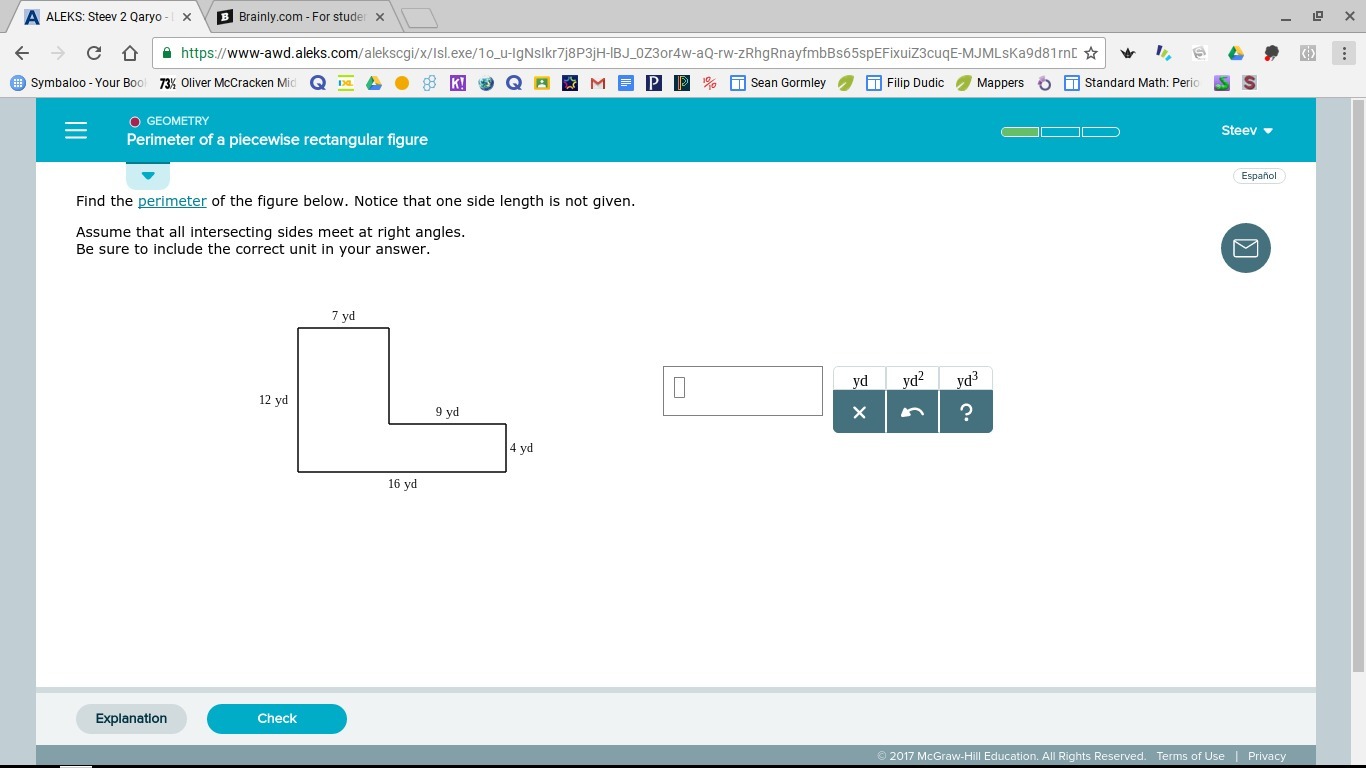Expand the Steev account dropdown
The width and height of the screenshot is (1366, 768).
1247,130
